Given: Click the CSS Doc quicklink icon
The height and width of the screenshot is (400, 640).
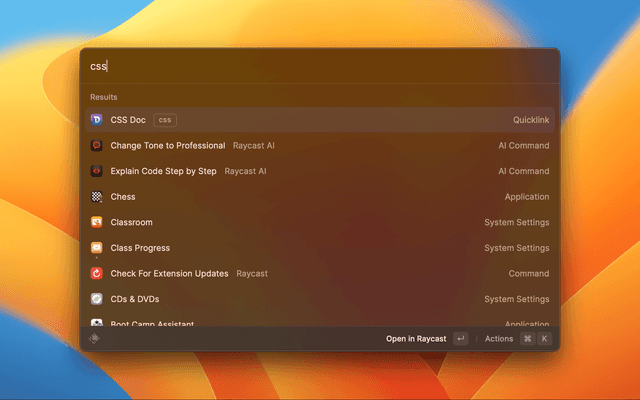Looking at the screenshot, I should 96,120.
